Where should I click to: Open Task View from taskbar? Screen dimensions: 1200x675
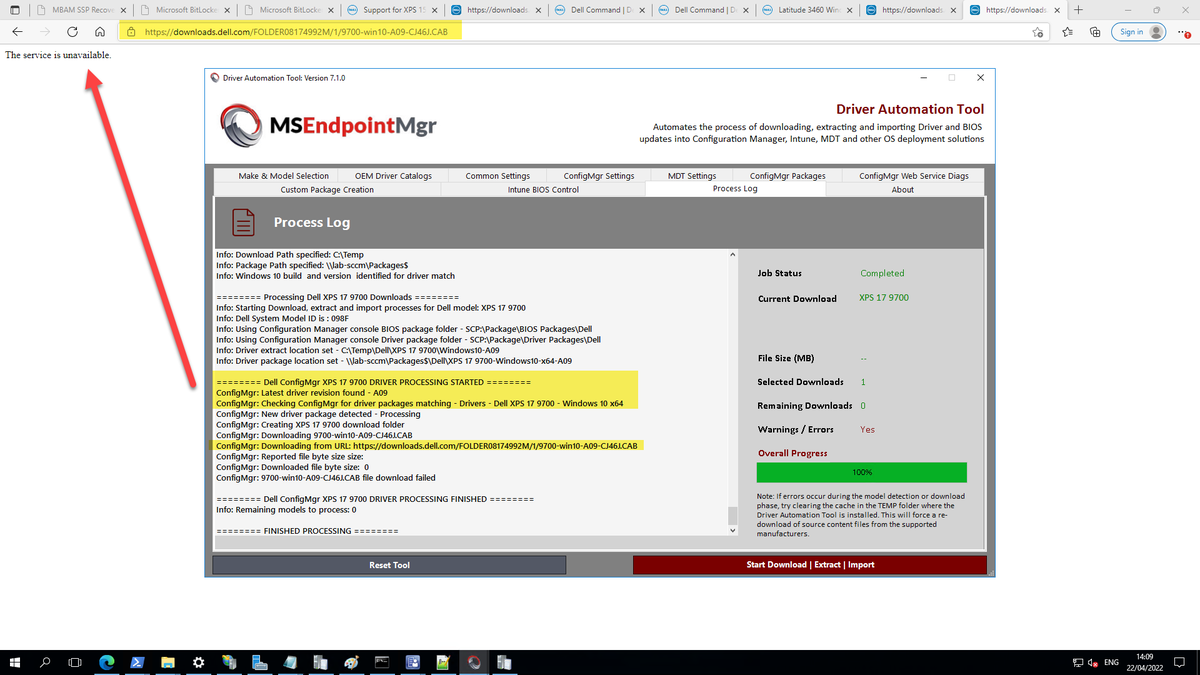75,662
